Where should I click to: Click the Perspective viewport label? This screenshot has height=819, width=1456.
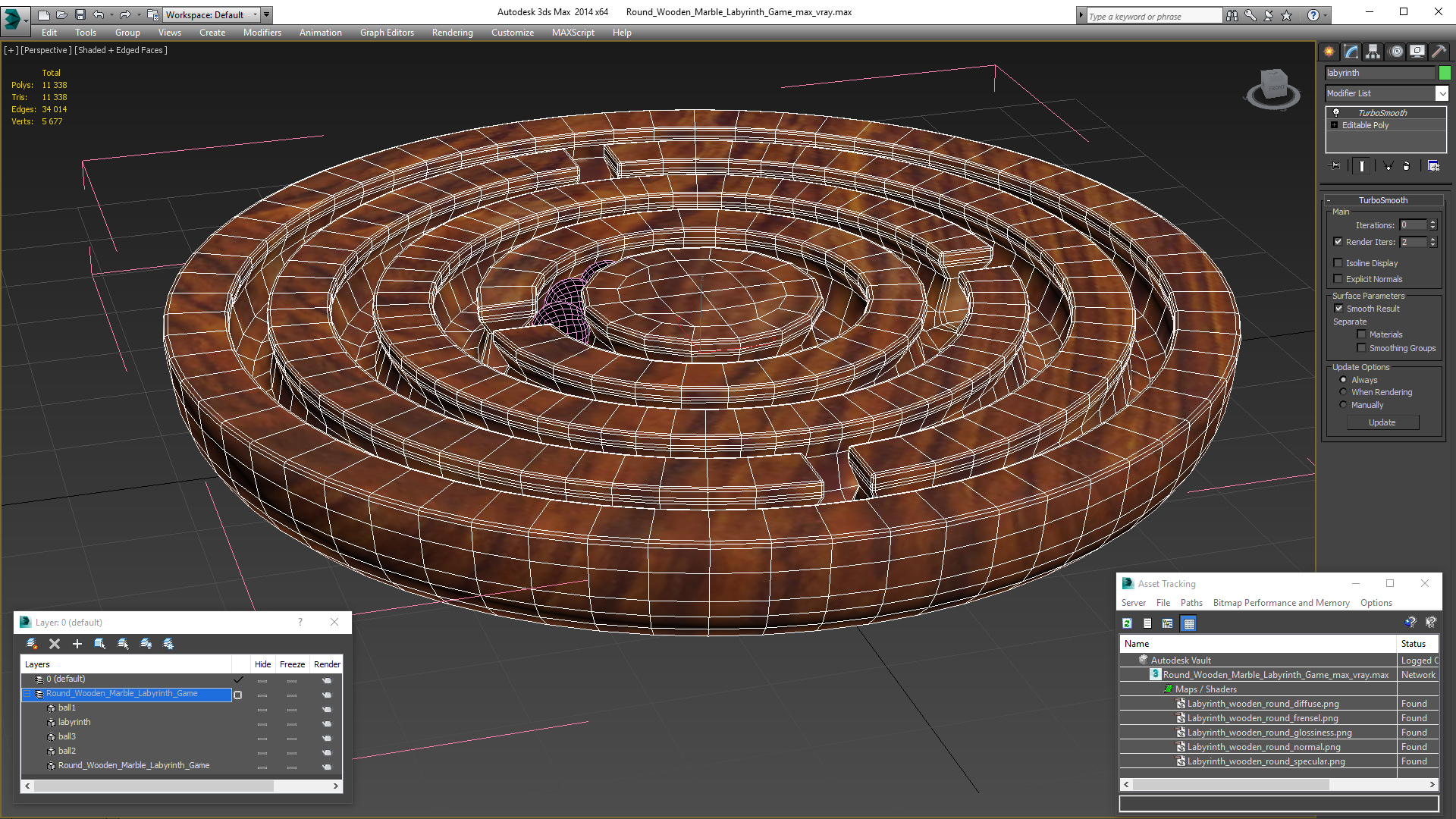point(45,50)
